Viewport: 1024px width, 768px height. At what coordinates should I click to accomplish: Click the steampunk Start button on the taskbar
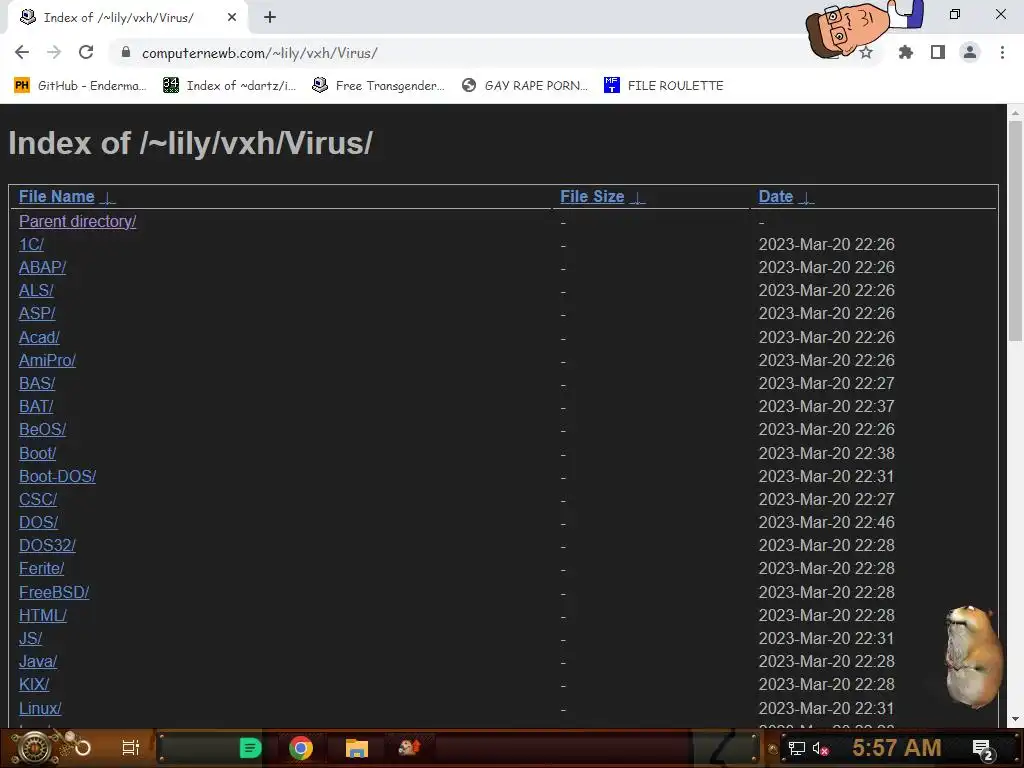tap(36, 748)
